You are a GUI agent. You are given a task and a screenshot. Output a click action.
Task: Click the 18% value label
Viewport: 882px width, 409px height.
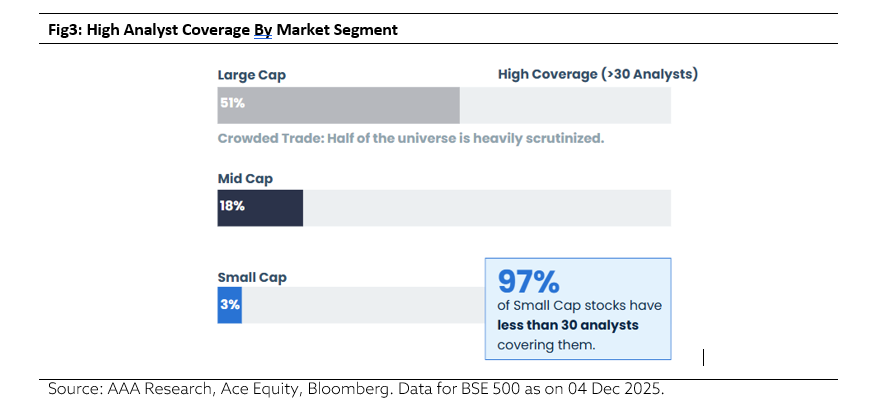coord(232,207)
